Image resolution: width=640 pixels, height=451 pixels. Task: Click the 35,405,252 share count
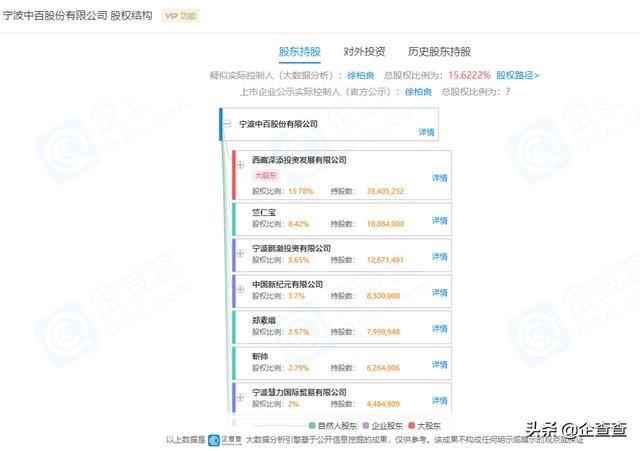tap(385, 191)
